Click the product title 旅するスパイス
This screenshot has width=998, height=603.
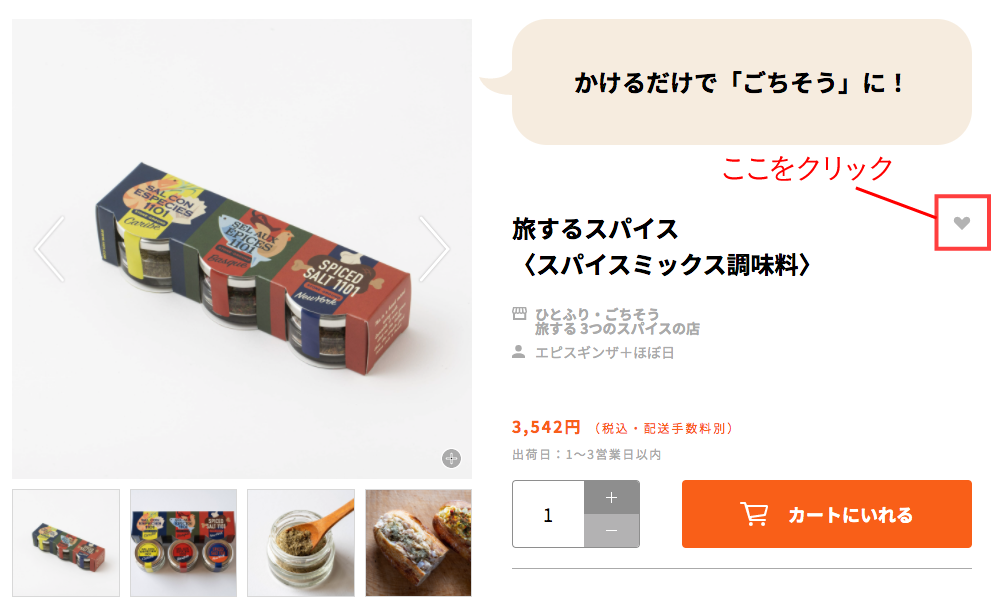595,229
